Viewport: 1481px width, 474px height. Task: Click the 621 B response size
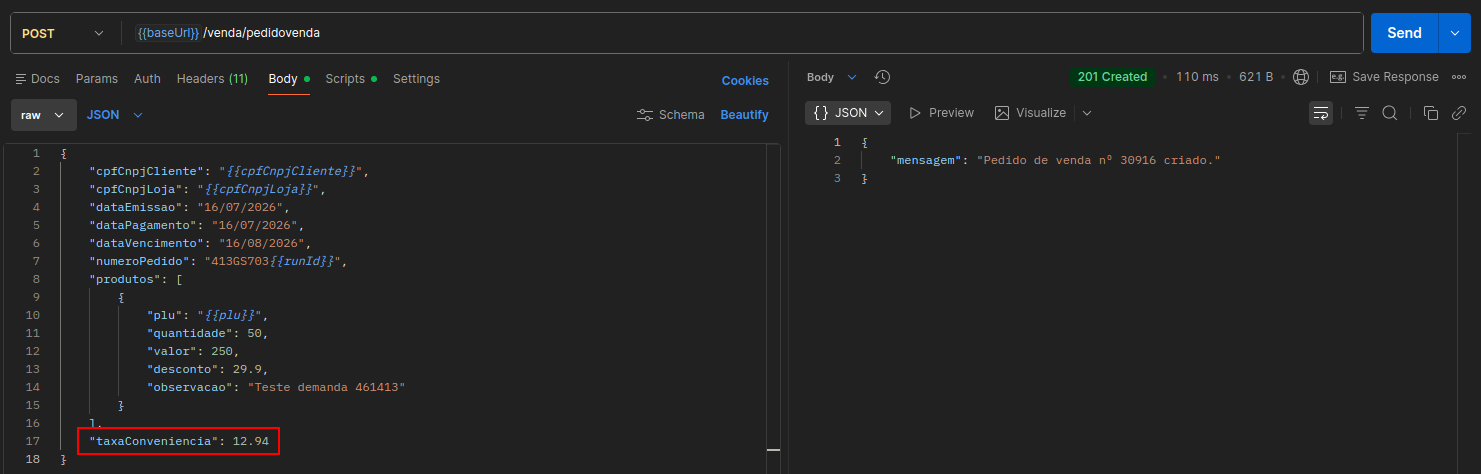tap(1256, 77)
